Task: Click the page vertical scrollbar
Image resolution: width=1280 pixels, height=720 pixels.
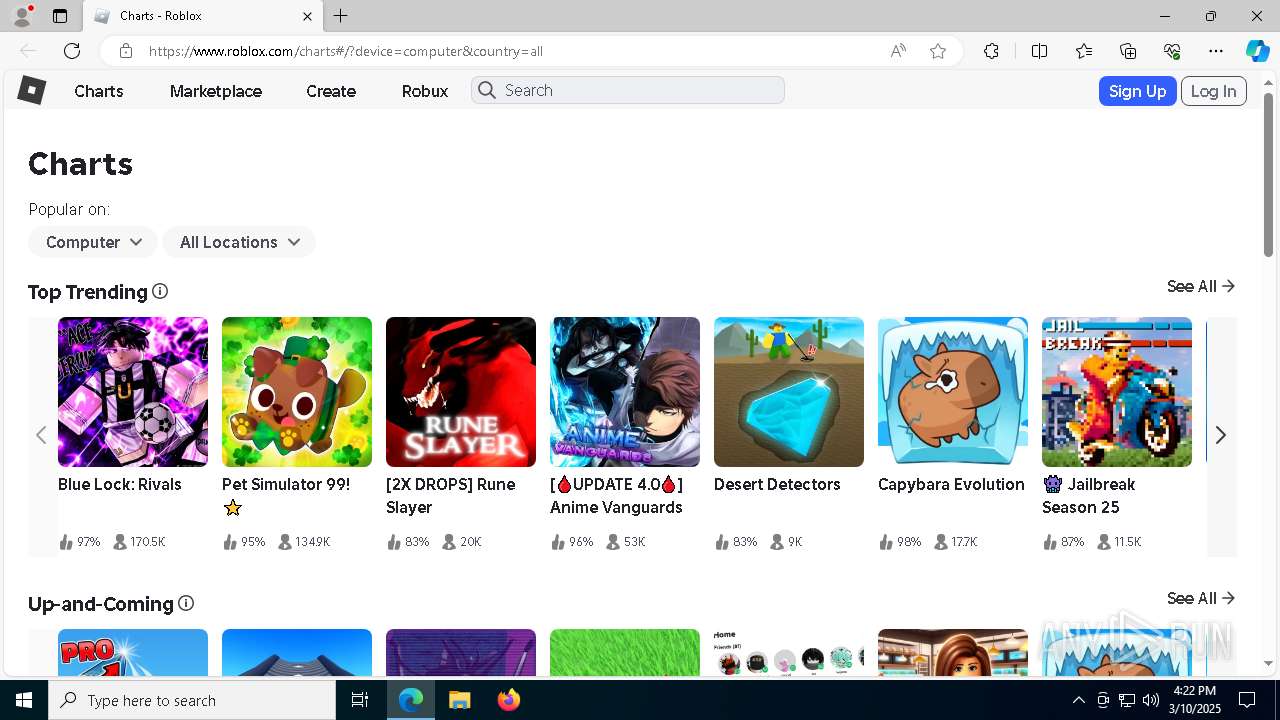Action: 1268,175
